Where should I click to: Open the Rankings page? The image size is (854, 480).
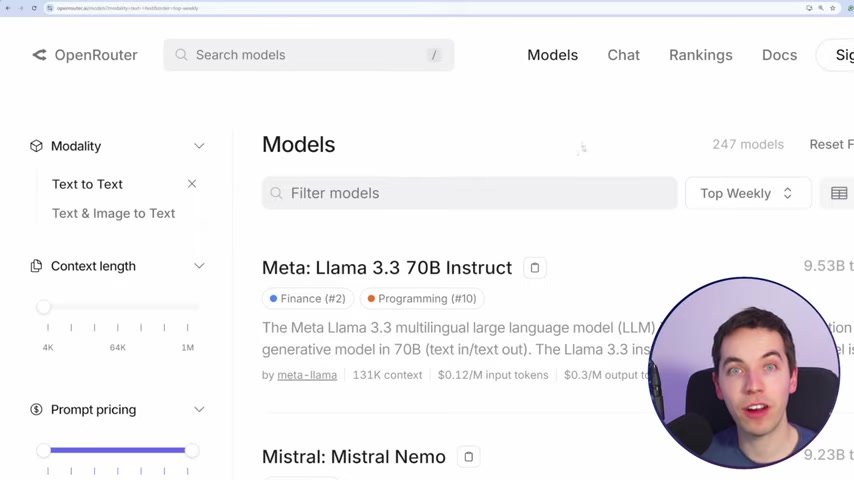700,54
